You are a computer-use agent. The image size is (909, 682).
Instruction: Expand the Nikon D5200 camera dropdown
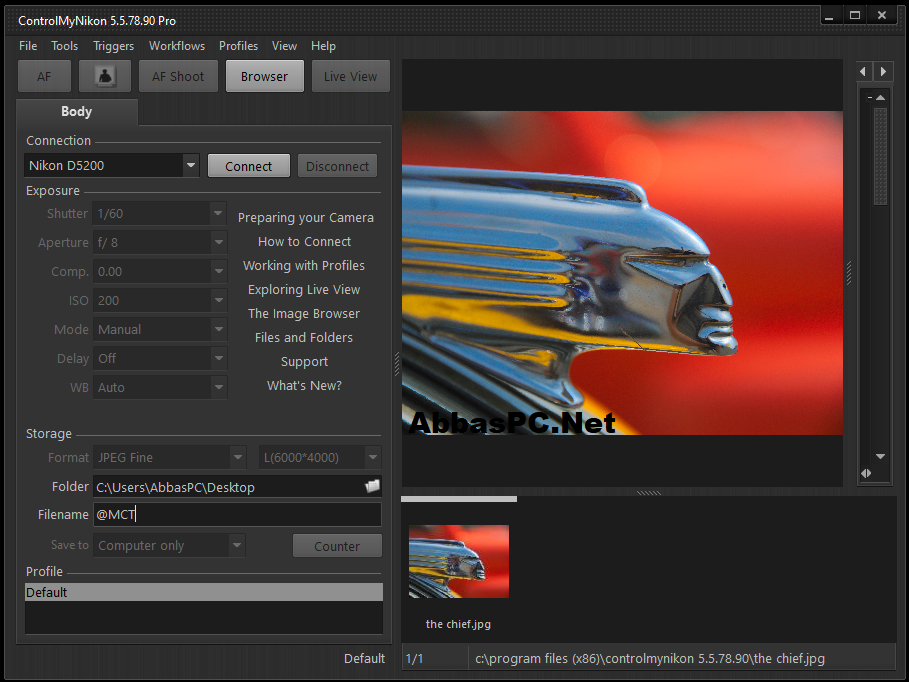point(191,165)
